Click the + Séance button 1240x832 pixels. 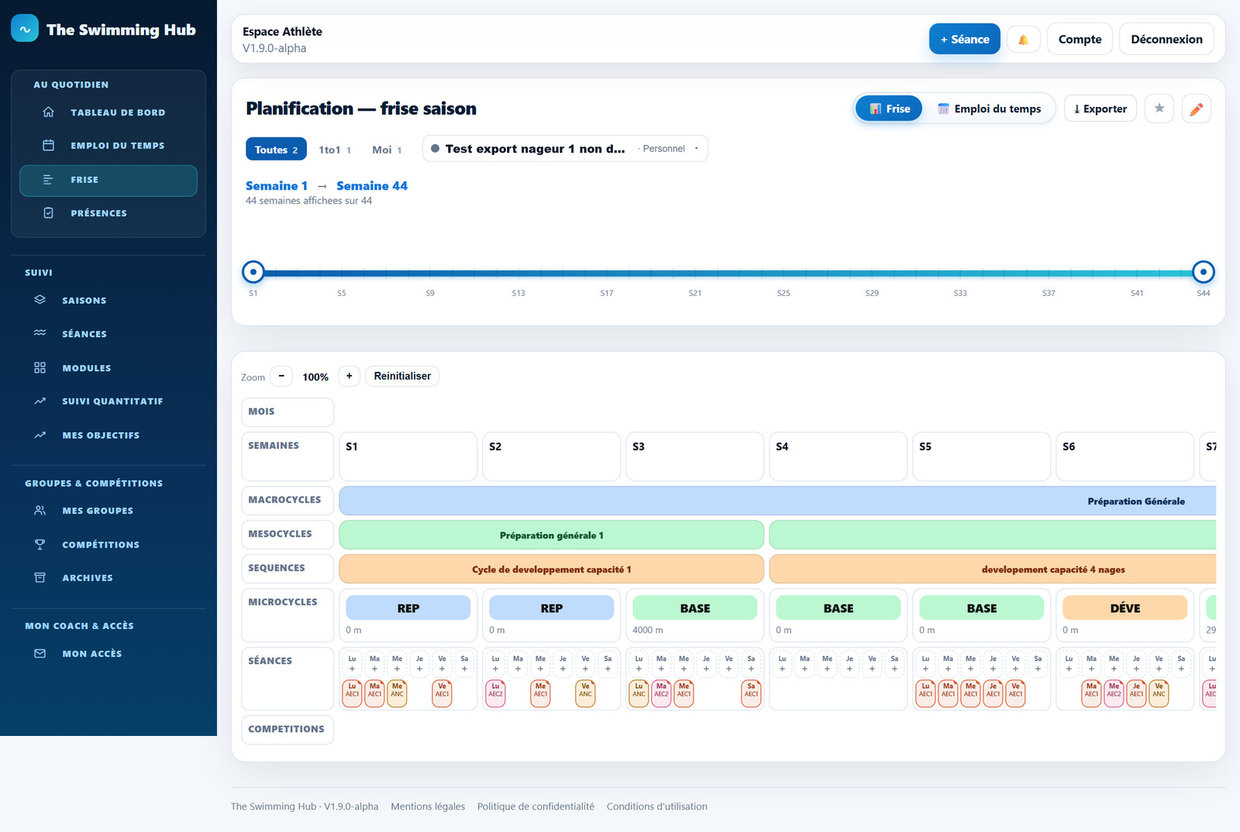coord(964,39)
